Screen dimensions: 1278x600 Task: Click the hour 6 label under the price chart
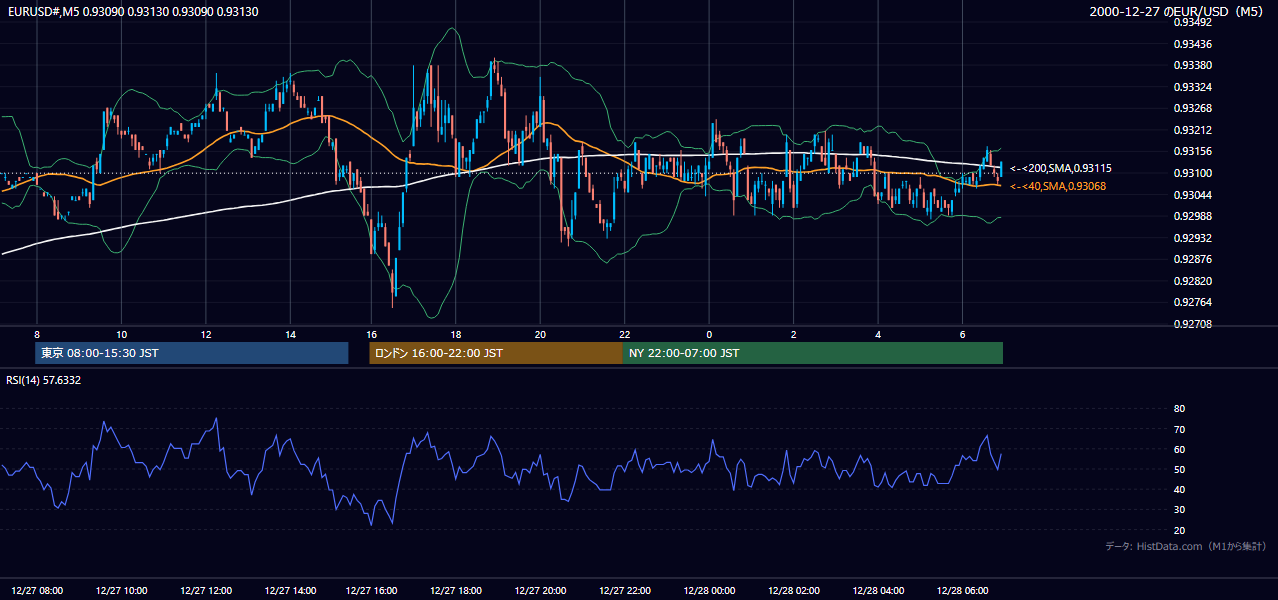tap(961, 334)
